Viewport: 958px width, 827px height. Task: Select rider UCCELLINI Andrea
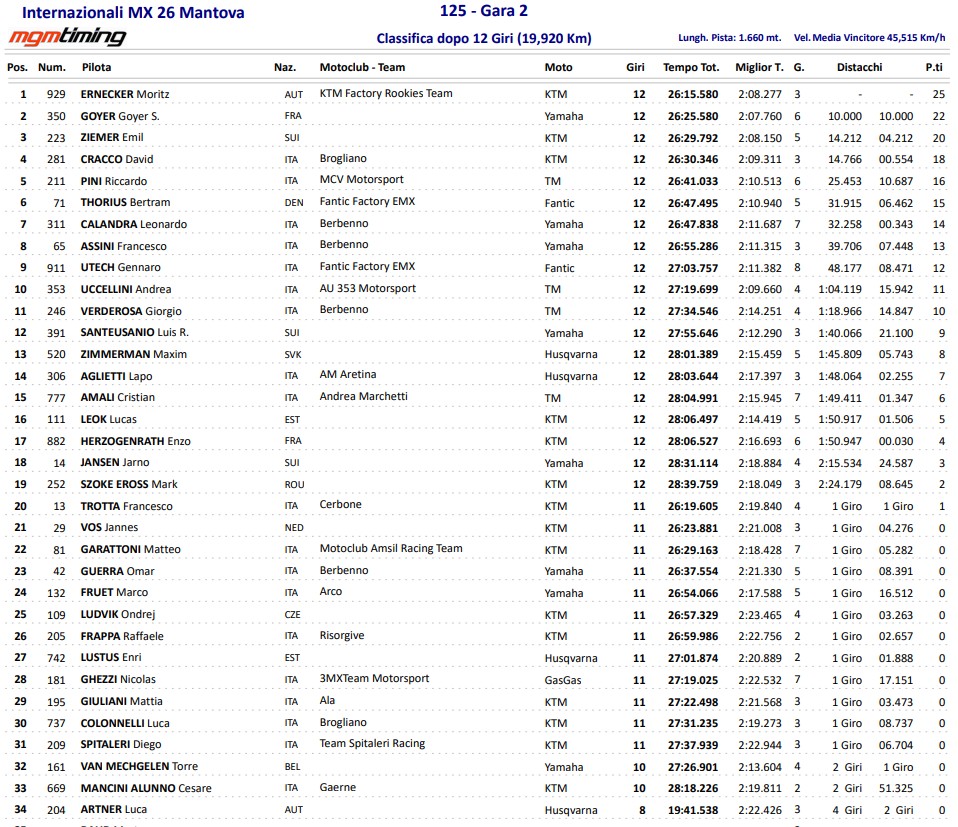[x=125, y=289]
